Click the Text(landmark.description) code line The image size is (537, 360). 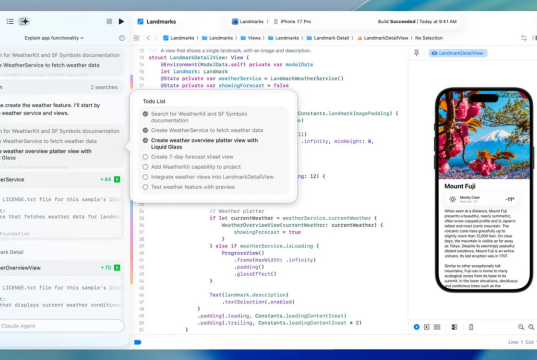pos(249,295)
